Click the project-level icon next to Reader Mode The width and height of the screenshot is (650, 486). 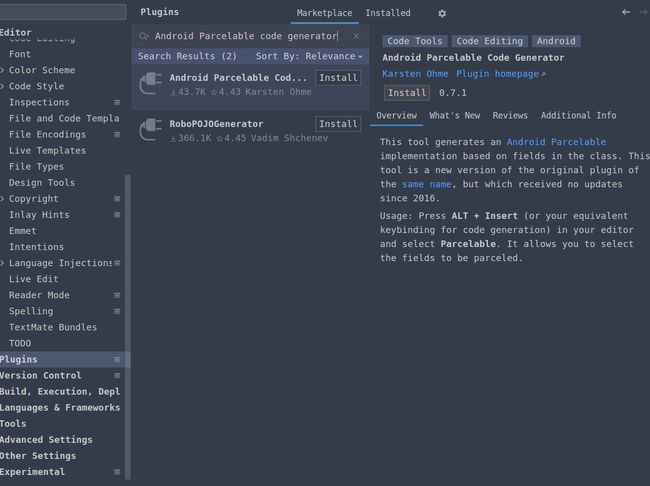[117, 295]
